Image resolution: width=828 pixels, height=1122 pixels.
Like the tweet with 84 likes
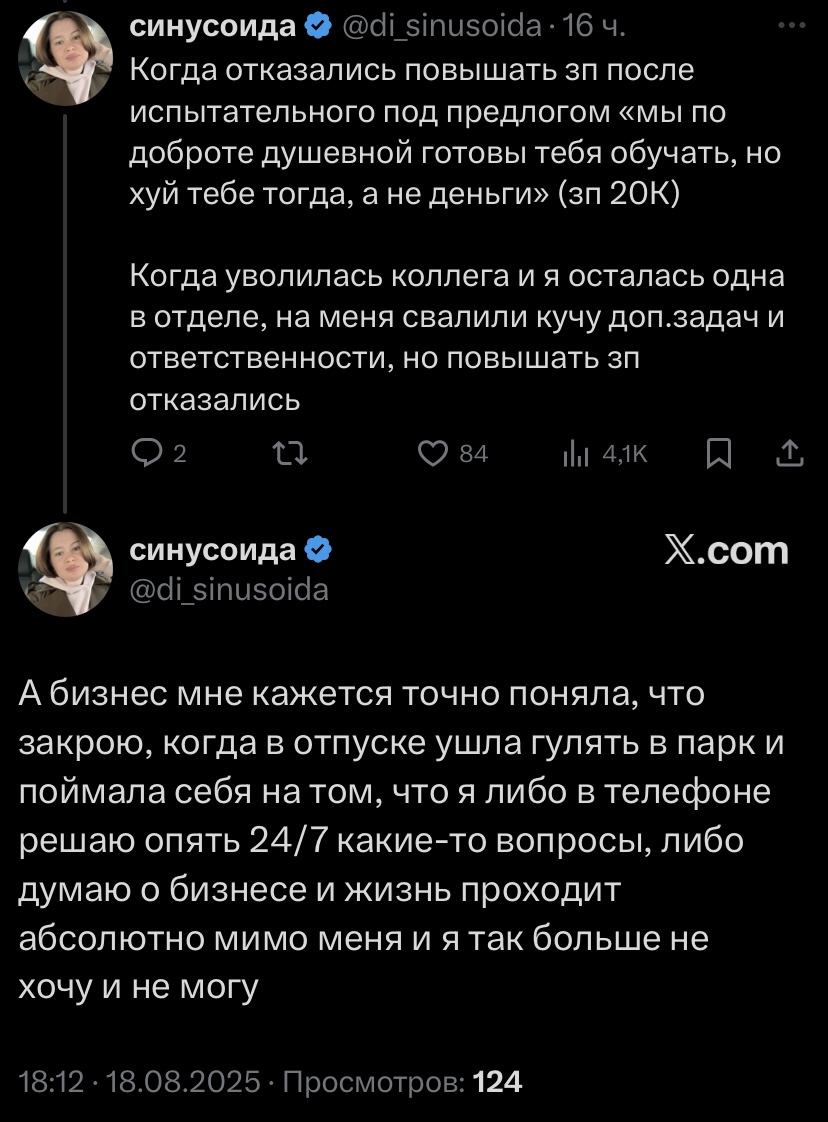[x=431, y=454]
